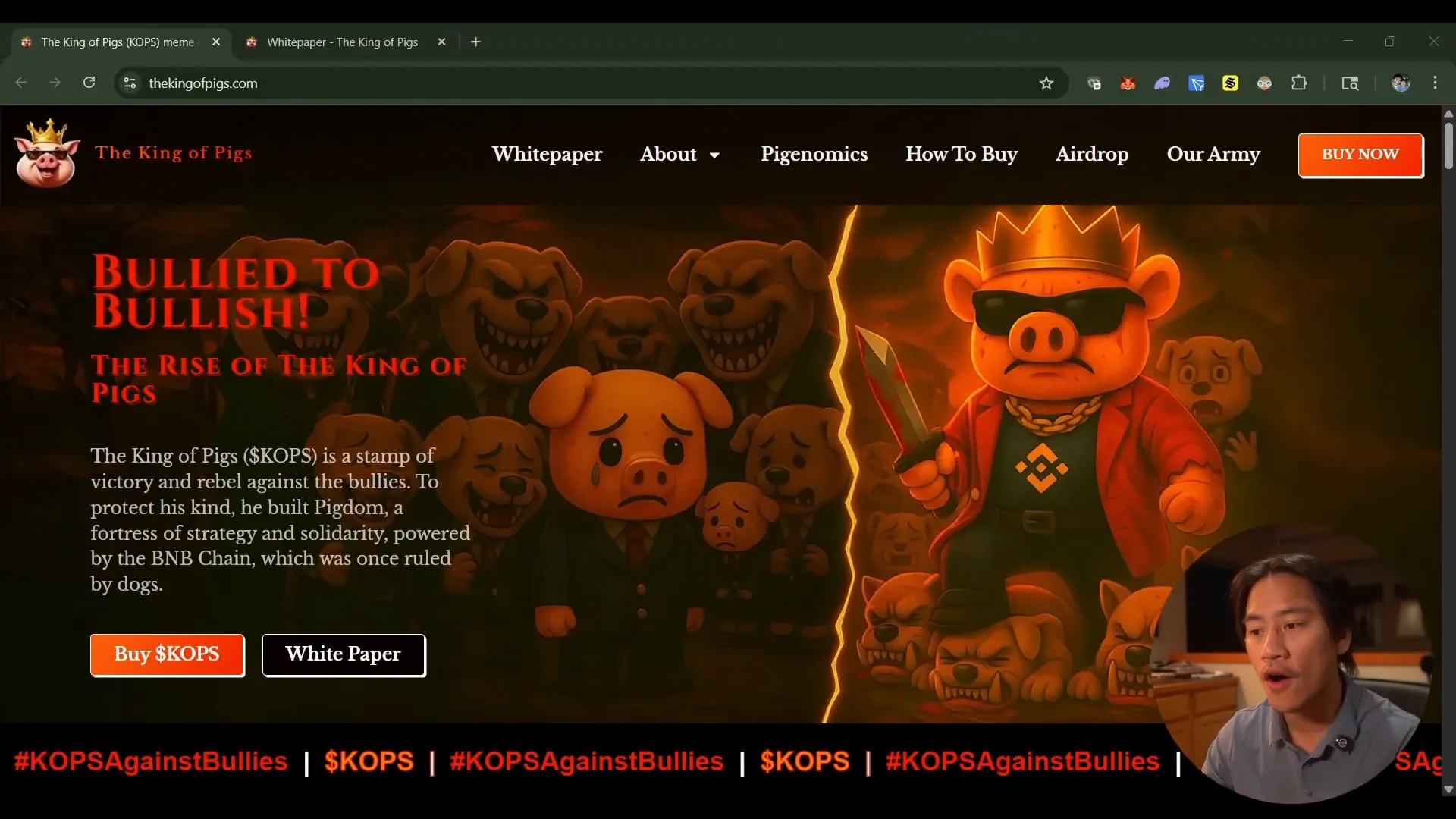Click the Buy $KOPS button

(167, 654)
